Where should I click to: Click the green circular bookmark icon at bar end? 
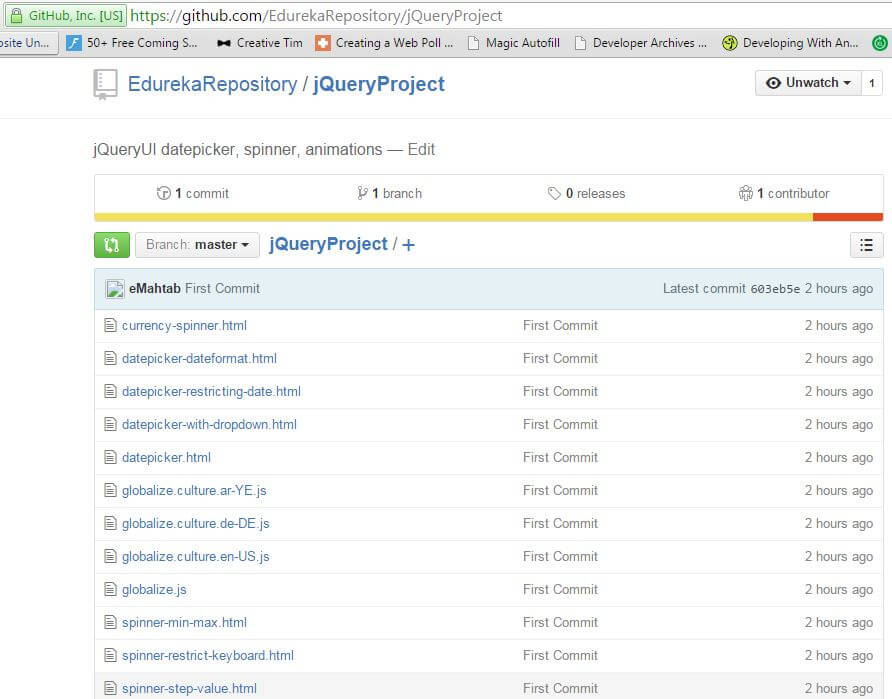point(879,43)
